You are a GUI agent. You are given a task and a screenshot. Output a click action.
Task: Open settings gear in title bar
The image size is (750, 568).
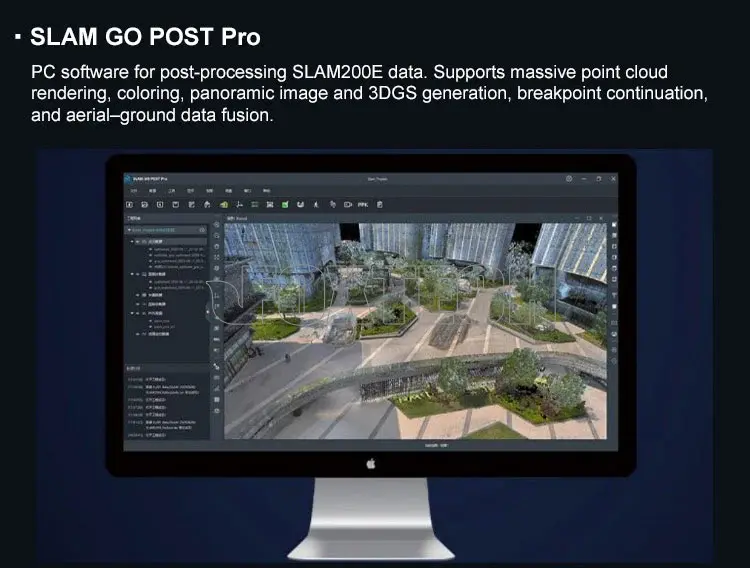pos(569,179)
